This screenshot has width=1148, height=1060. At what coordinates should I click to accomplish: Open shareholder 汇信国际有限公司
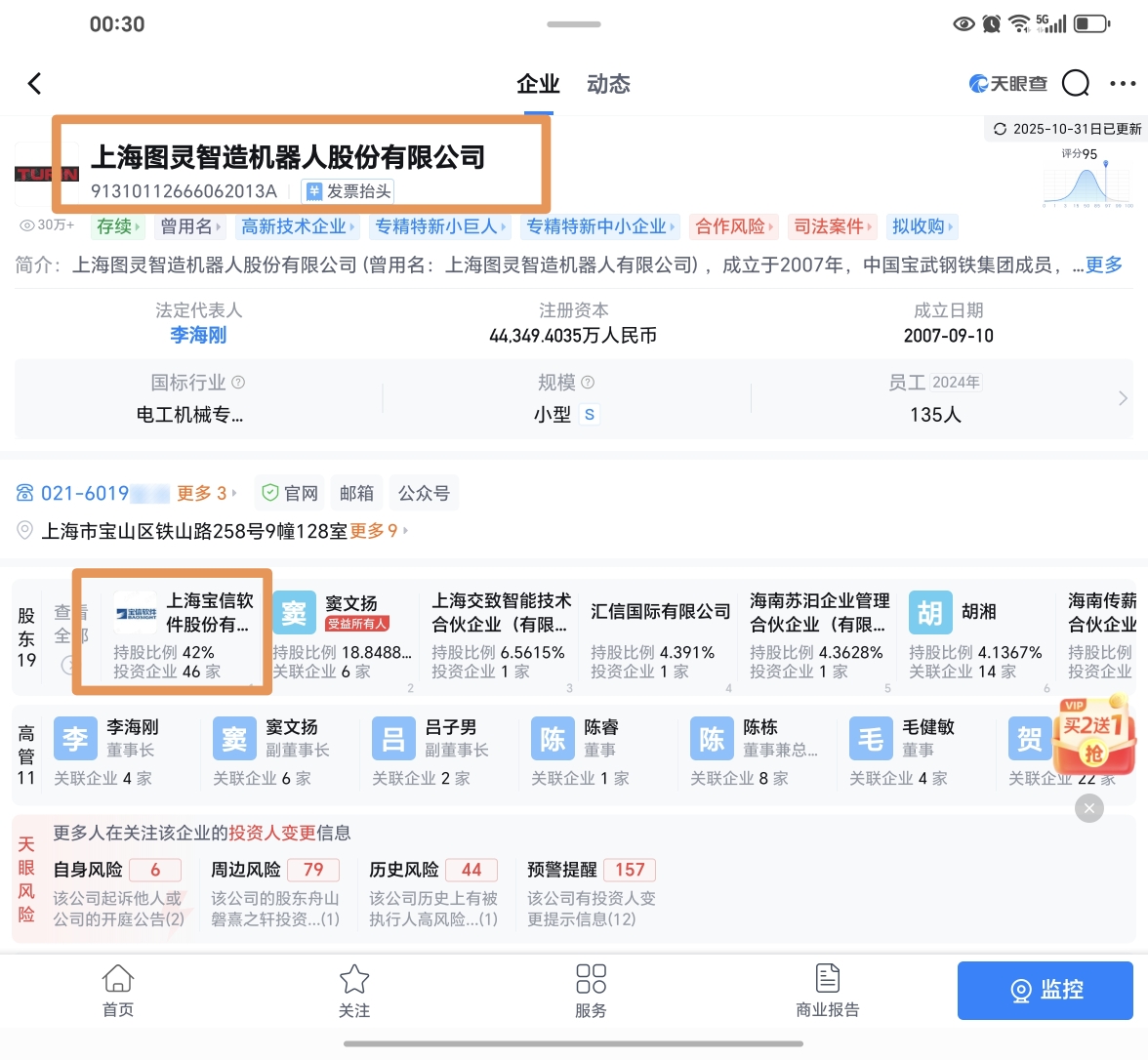pyautogui.click(x=660, y=634)
